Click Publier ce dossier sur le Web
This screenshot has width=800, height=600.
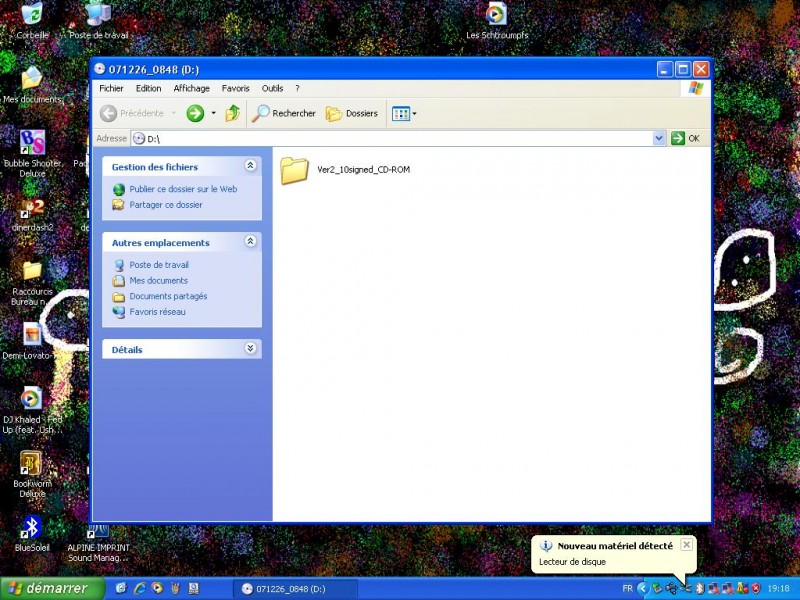coord(182,189)
